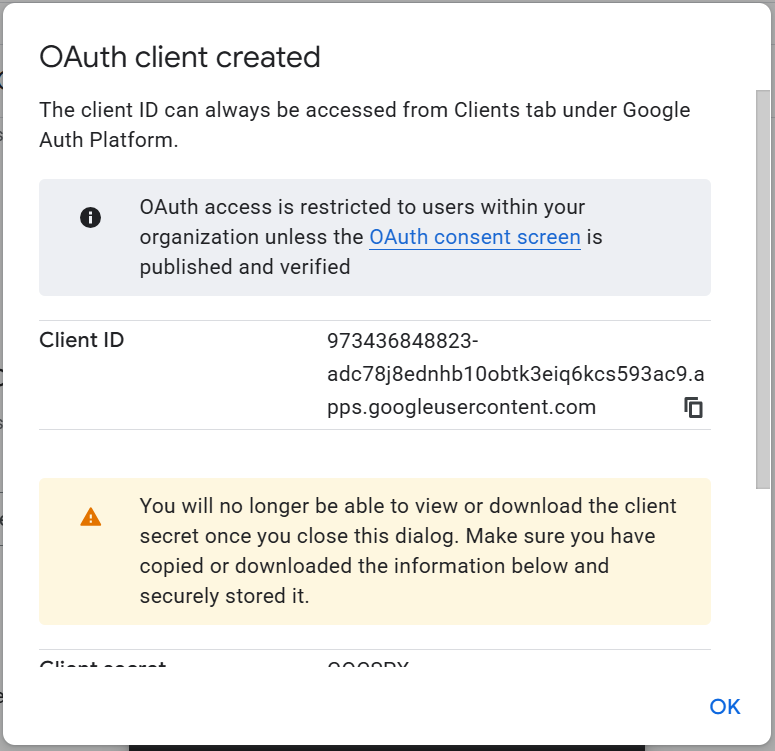The width and height of the screenshot is (775, 751).
Task: Click the "Auth Platform." line of the description
Action: 108,140
